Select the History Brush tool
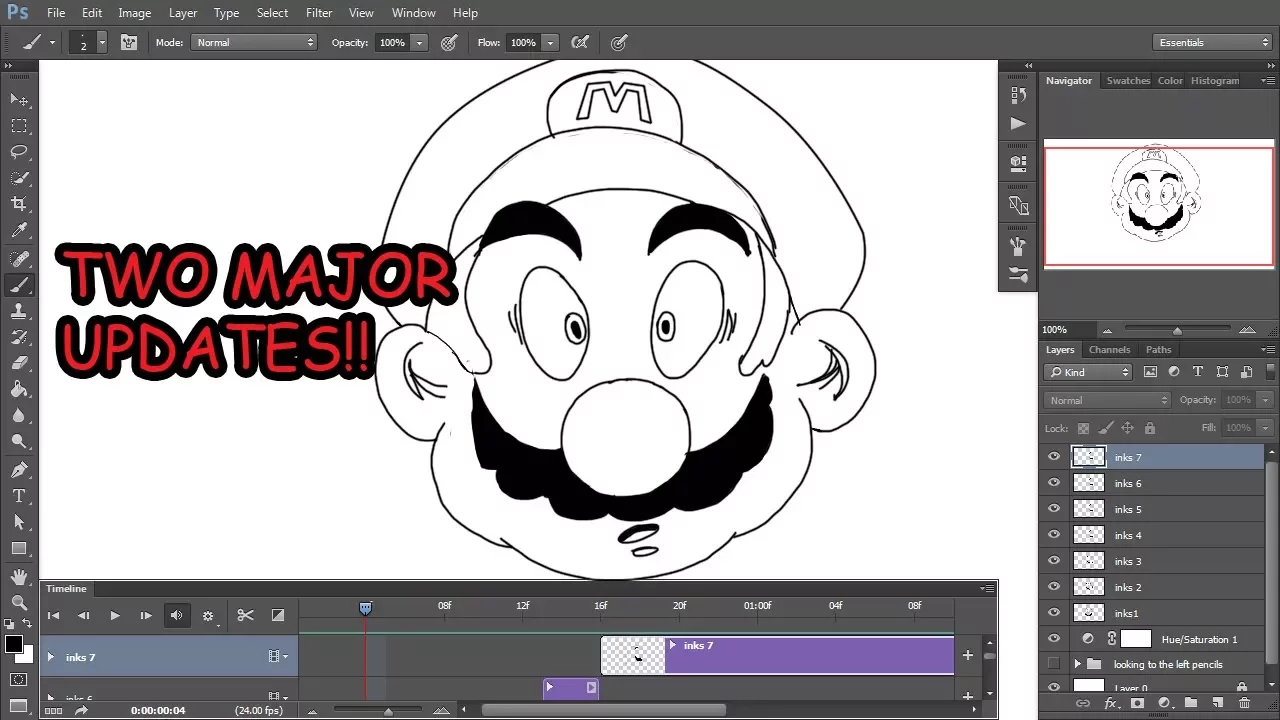 point(19,337)
